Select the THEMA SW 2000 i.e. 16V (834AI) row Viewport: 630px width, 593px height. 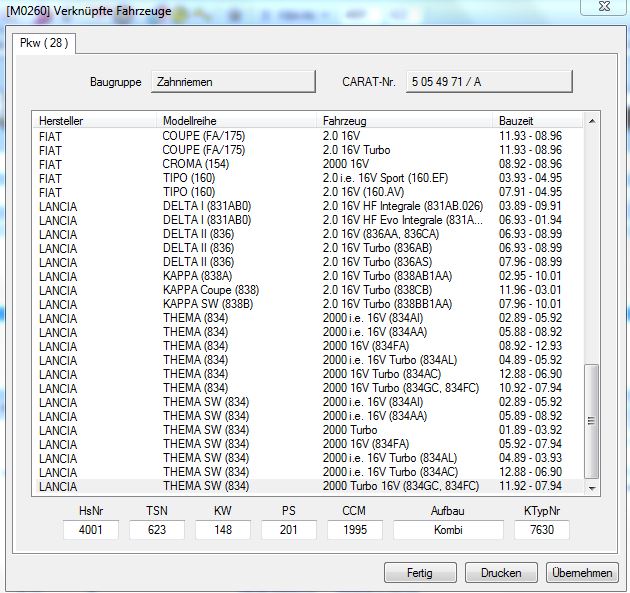pos(309,402)
